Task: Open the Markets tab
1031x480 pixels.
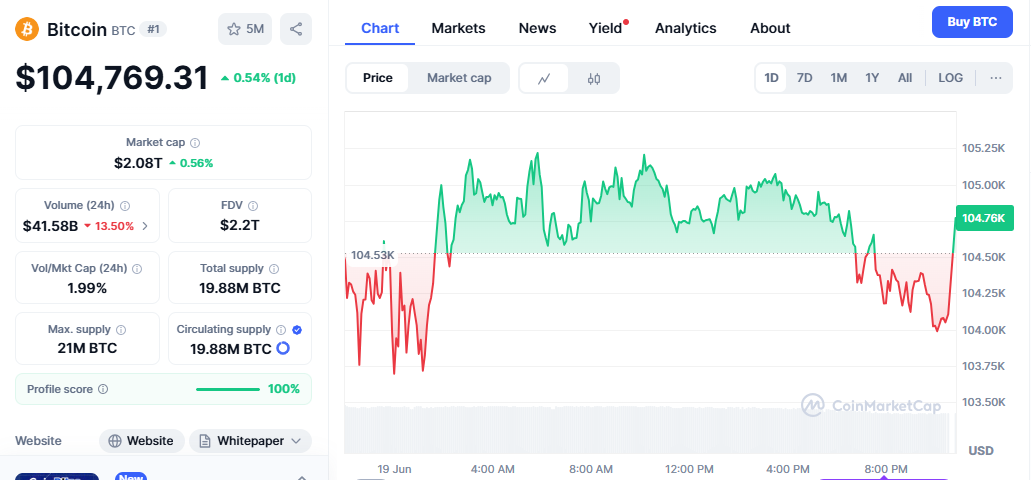Action: pyautogui.click(x=458, y=28)
